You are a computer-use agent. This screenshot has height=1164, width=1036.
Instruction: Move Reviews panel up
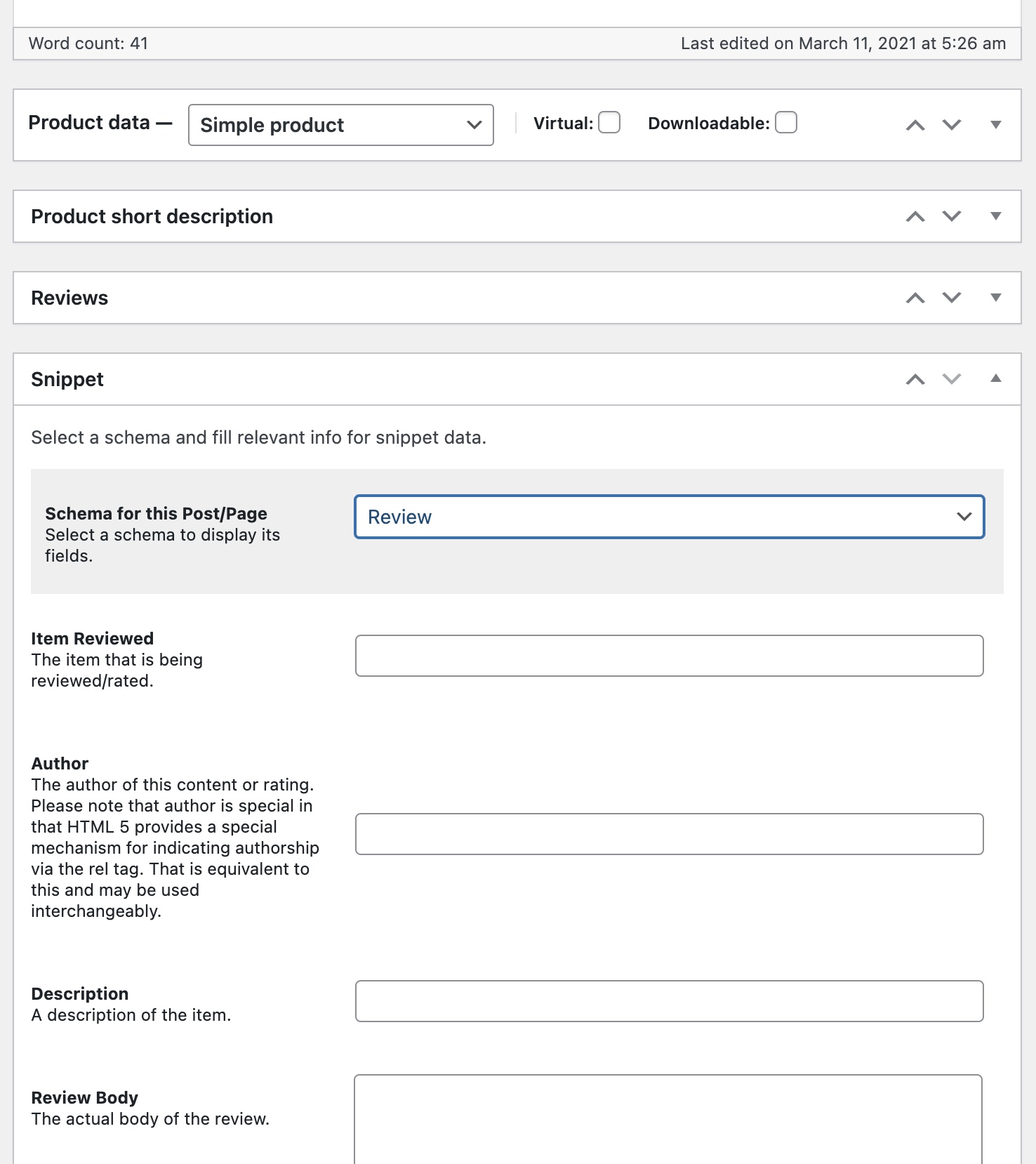[915, 298]
